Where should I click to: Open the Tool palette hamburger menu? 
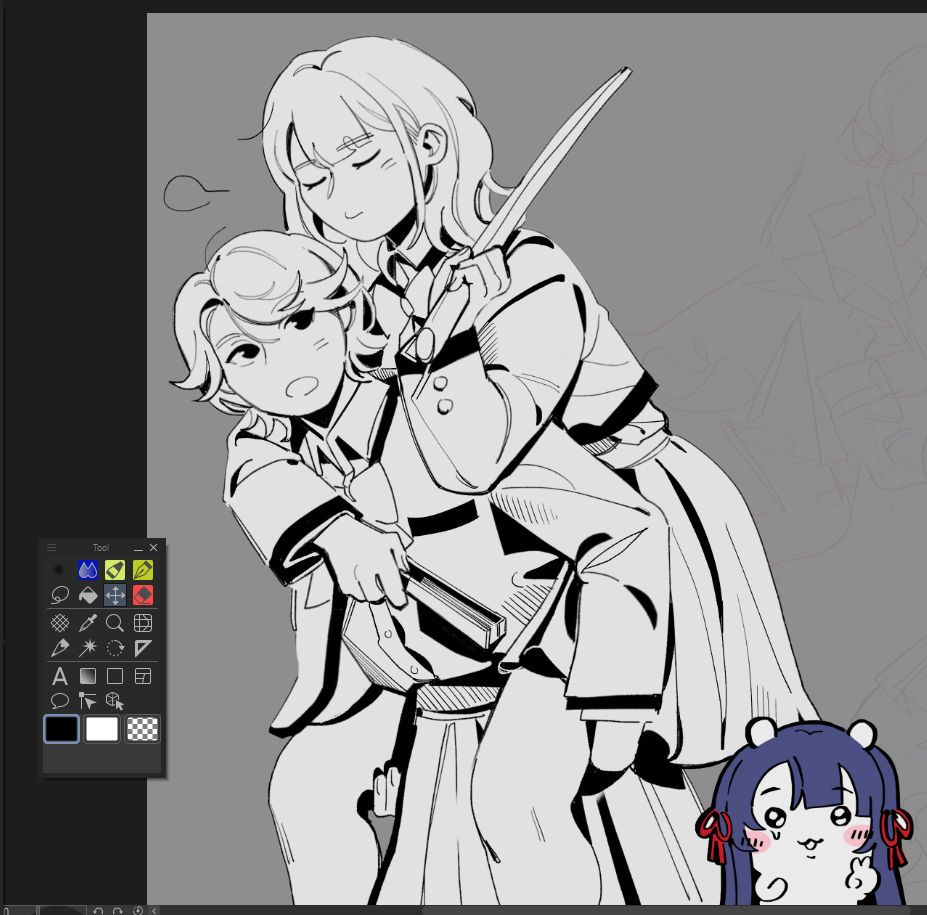52,548
